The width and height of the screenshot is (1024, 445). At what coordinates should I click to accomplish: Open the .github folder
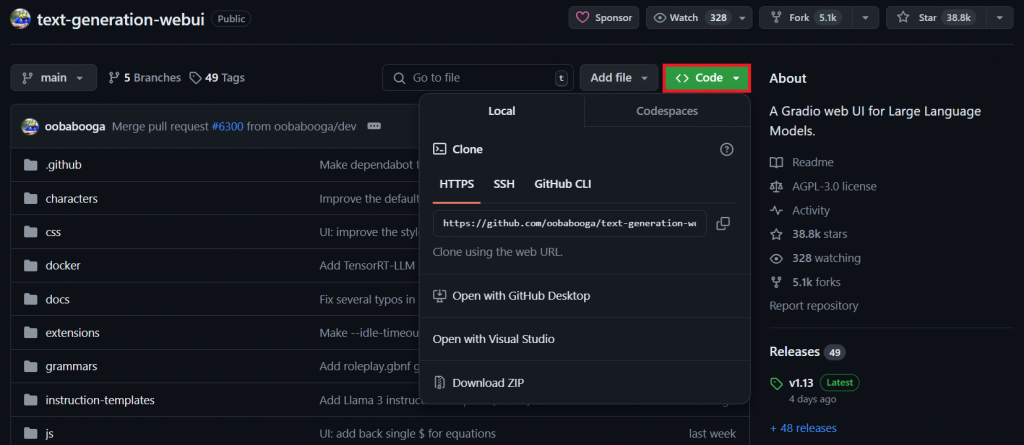tap(63, 165)
